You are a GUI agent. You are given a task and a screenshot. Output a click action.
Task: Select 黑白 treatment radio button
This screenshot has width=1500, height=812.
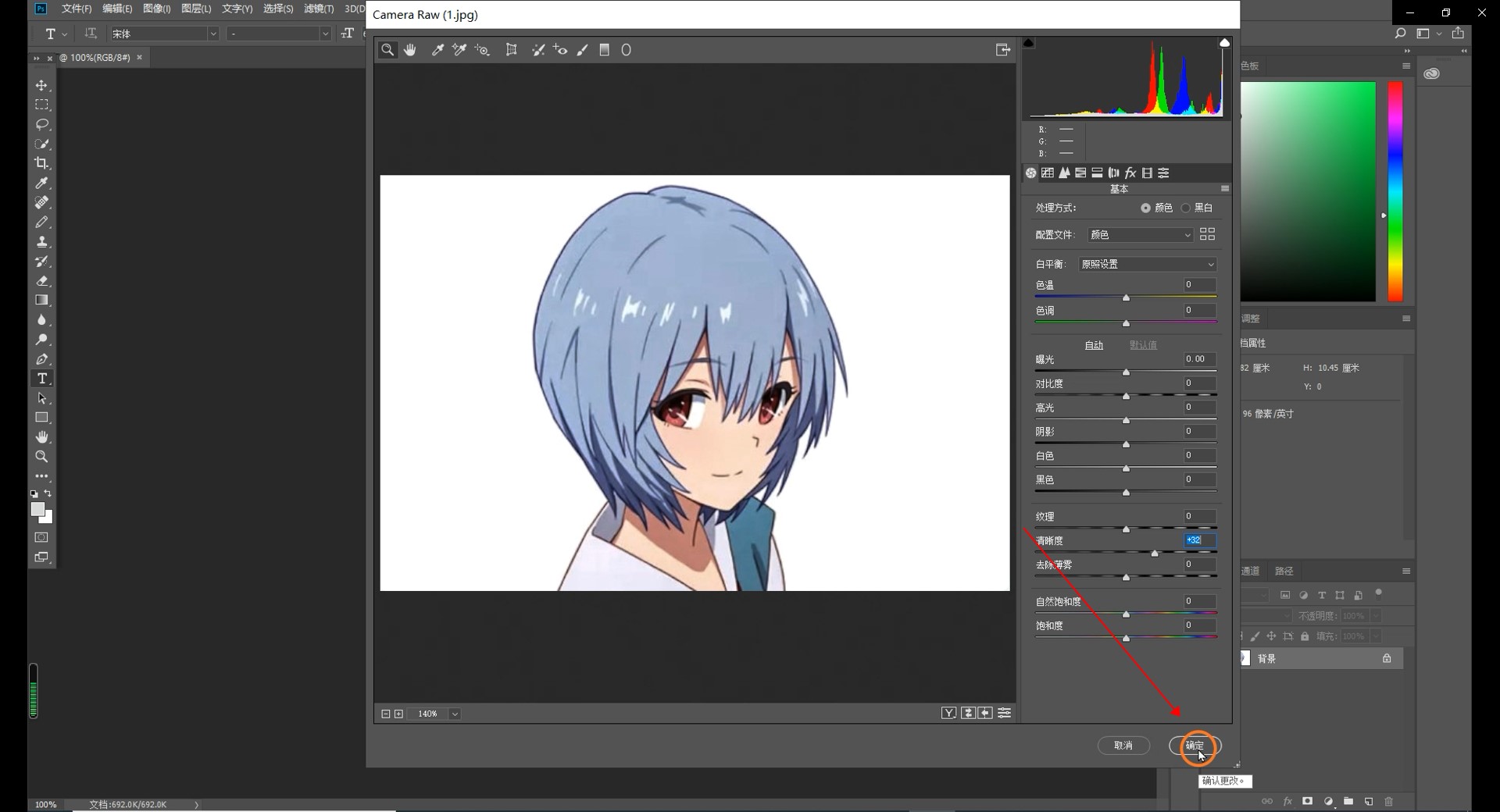pyautogui.click(x=1186, y=208)
